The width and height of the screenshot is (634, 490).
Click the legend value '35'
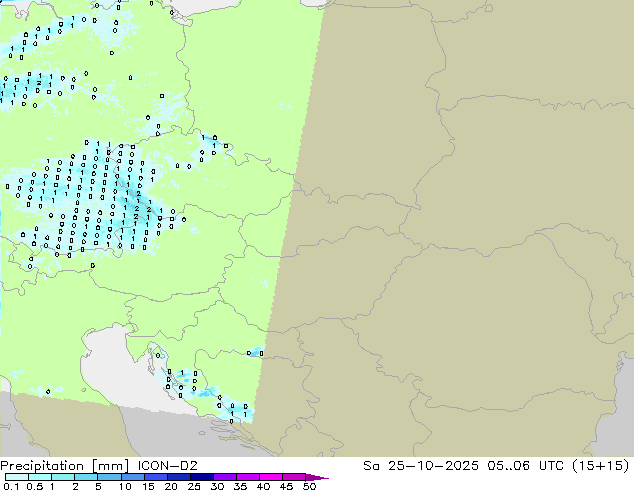(241, 486)
